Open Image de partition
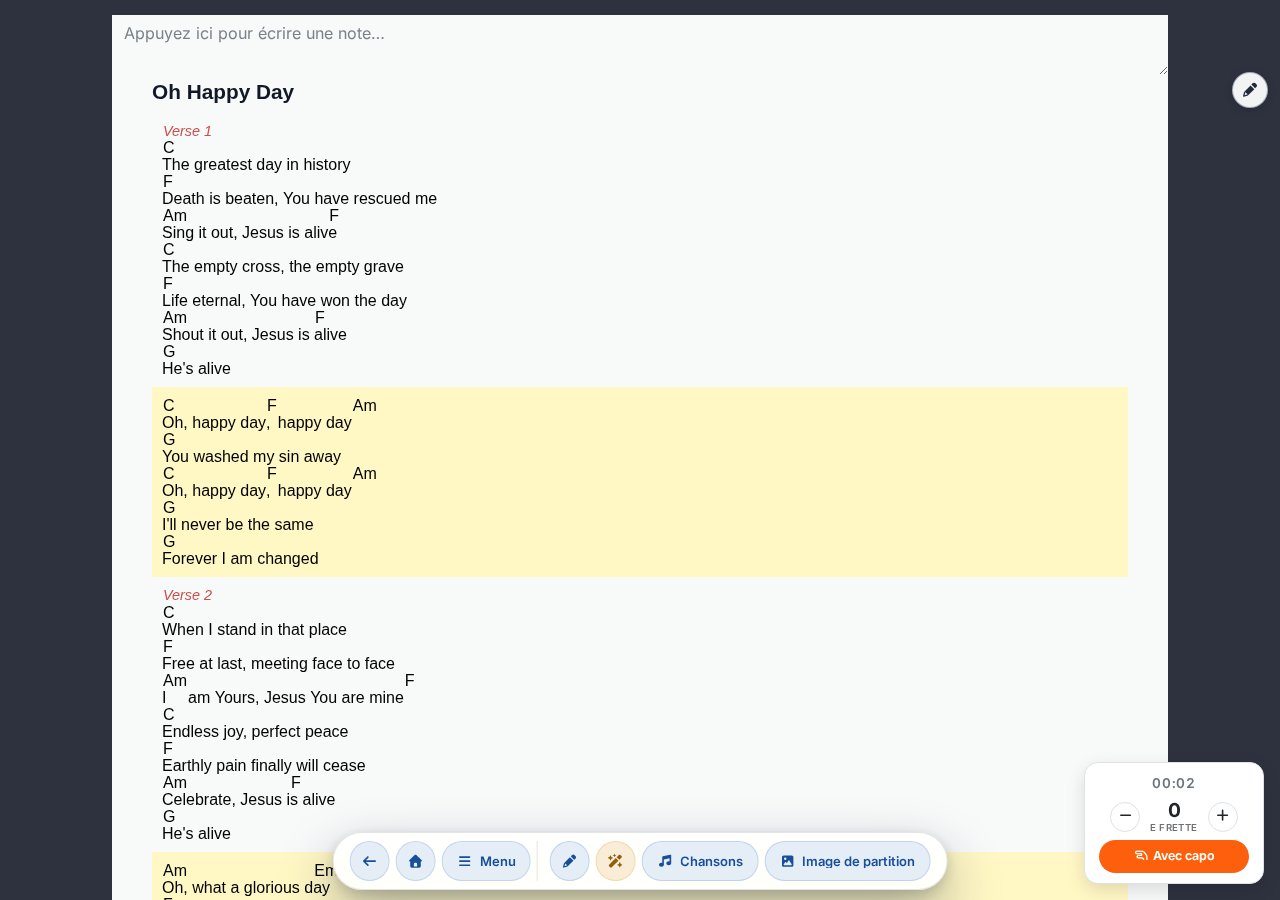The width and height of the screenshot is (1280, 900). (x=847, y=861)
